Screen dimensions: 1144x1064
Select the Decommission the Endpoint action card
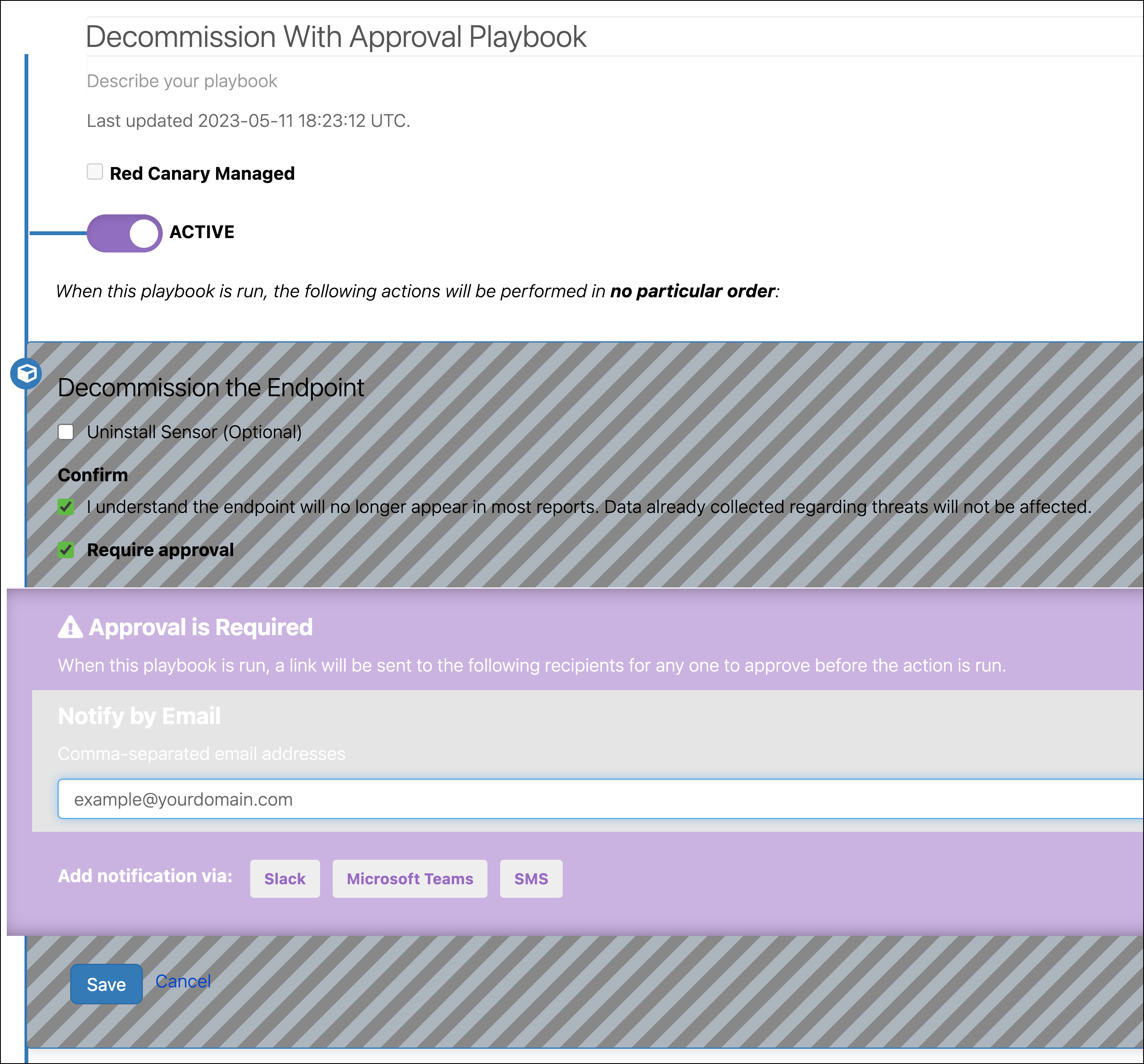[212, 387]
